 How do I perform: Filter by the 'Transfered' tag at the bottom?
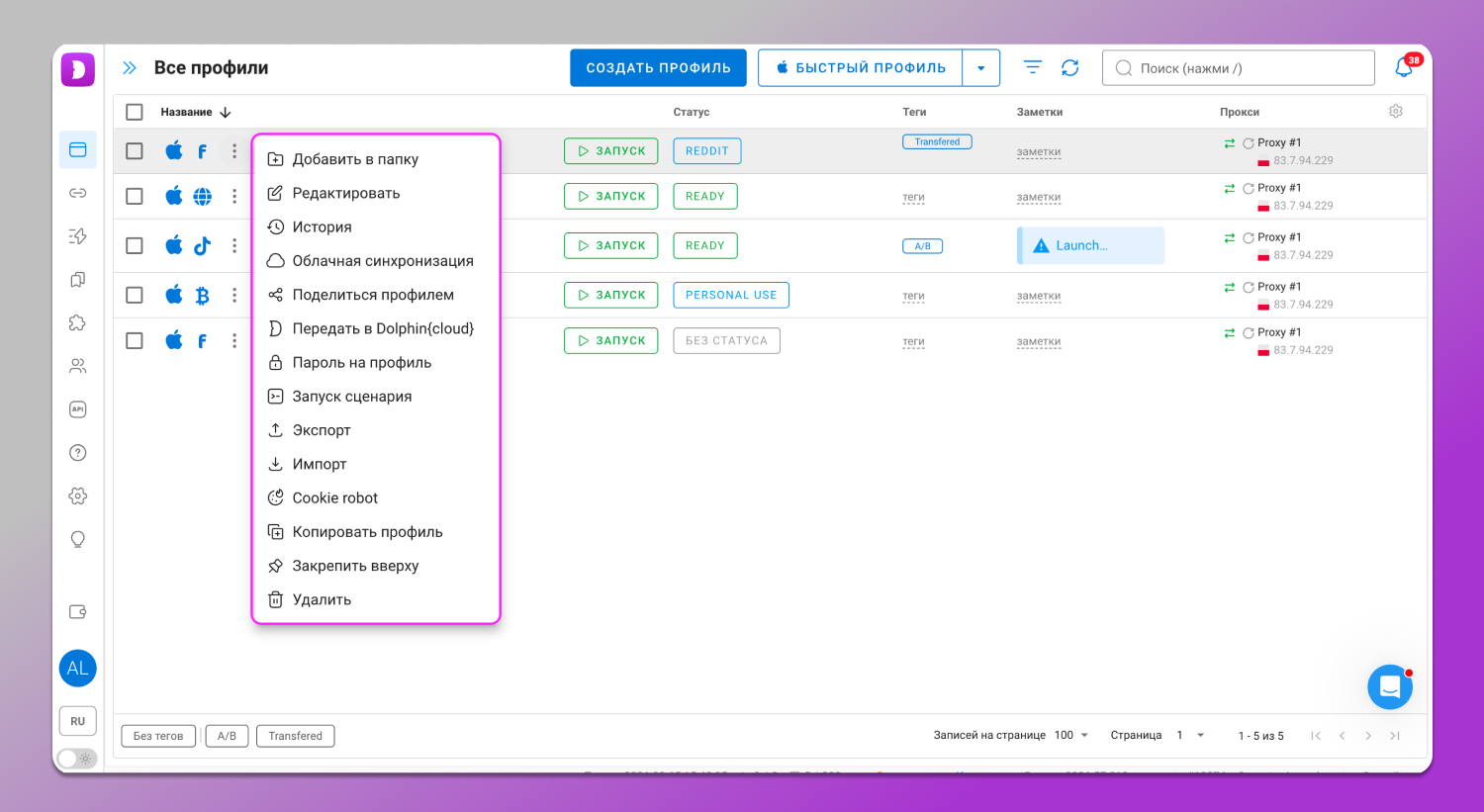(295, 736)
